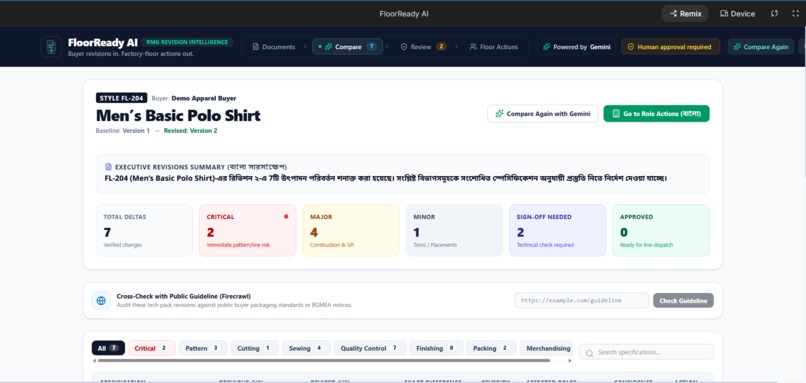Click the RMG Revision Intelligence badge

pos(187,42)
